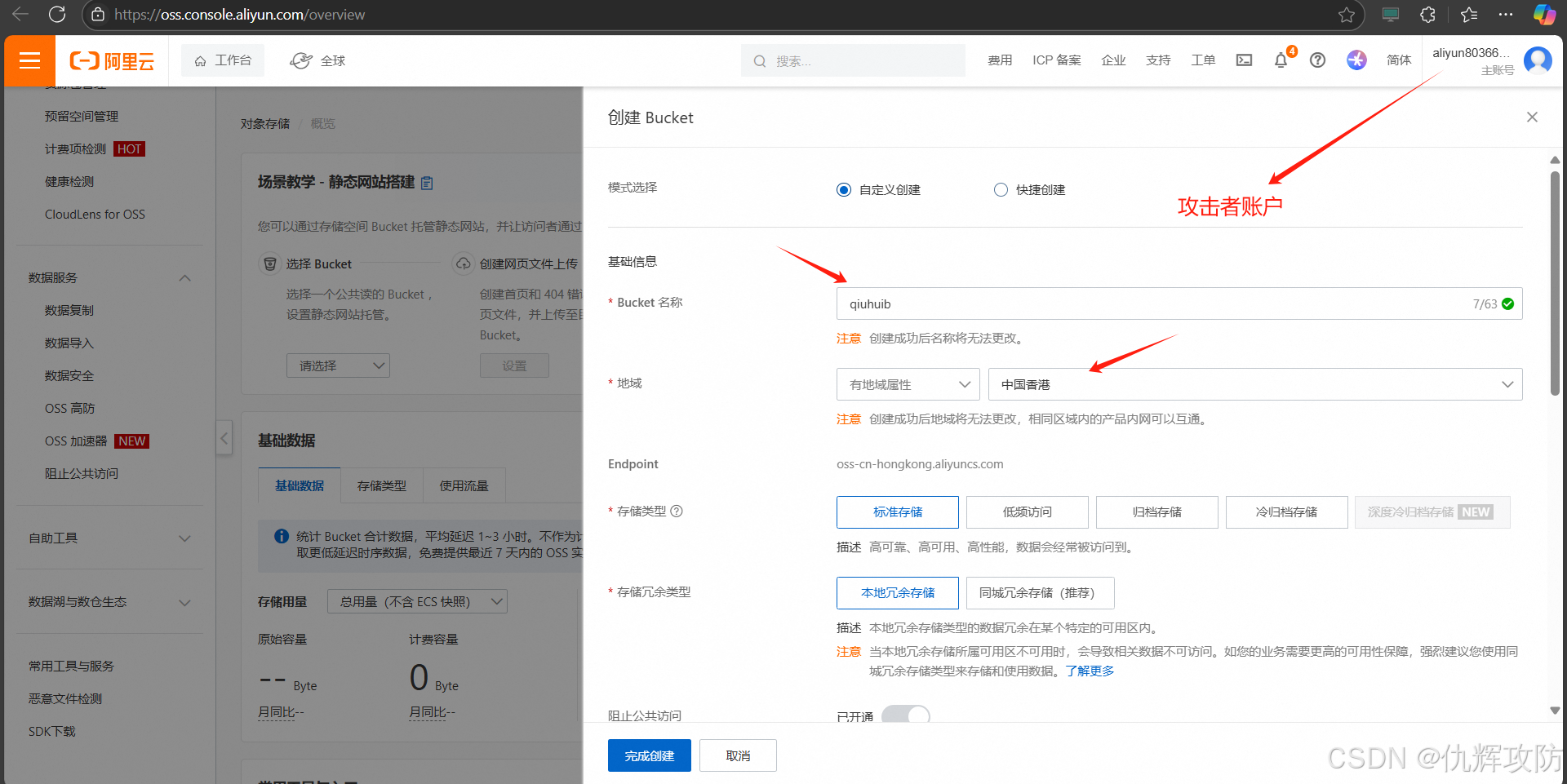Screen dimensions: 1567x784
Task: Click the site lock icon in address bar
Action: (x=98, y=15)
